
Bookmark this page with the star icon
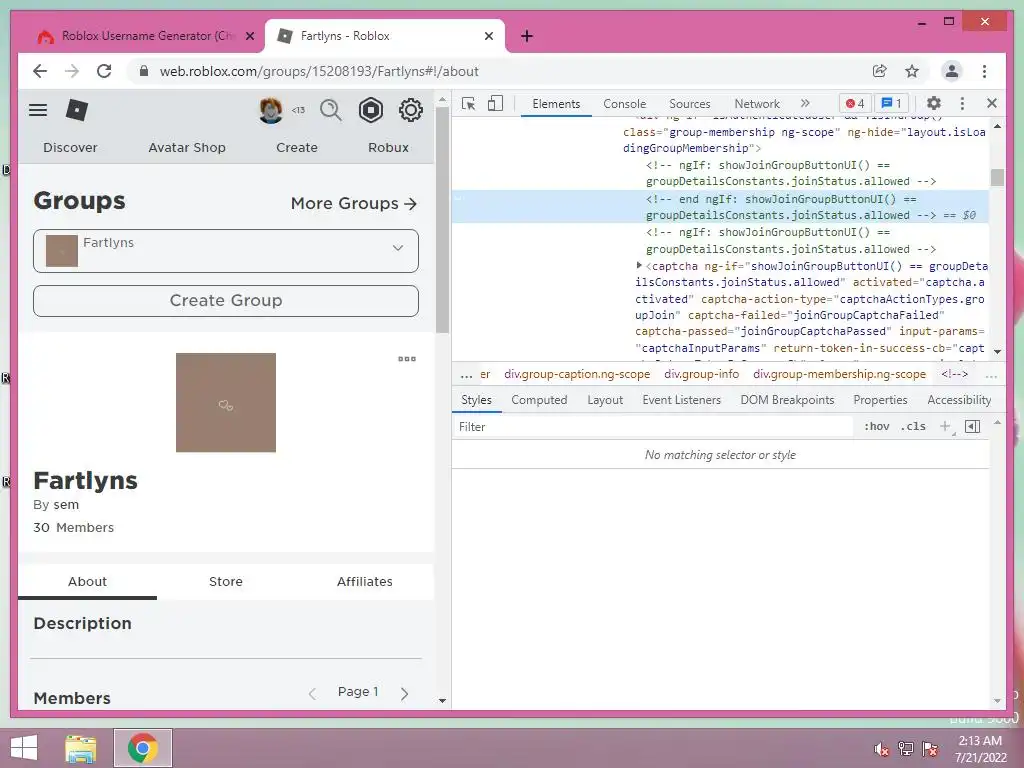912,71
